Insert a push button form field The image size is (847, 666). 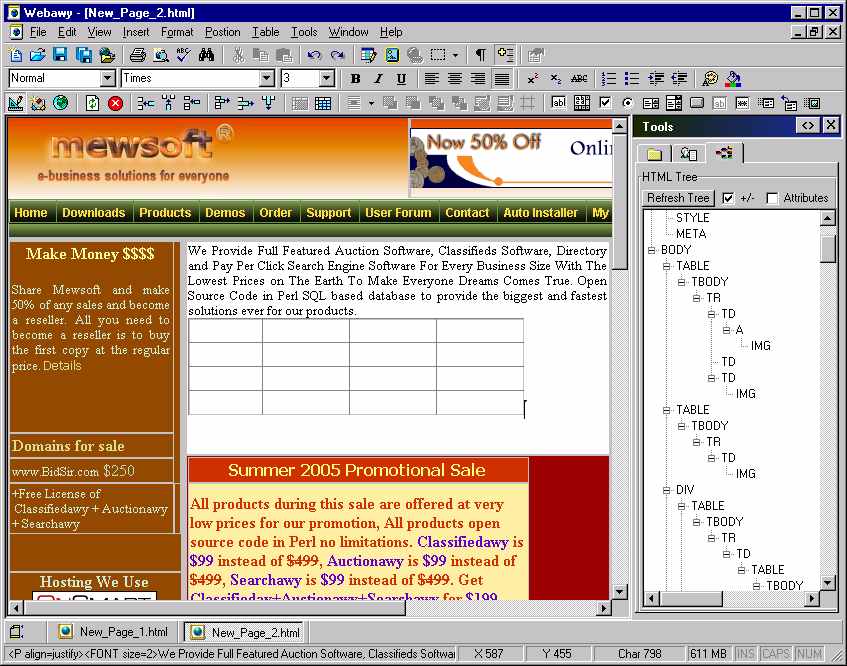pos(697,103)
